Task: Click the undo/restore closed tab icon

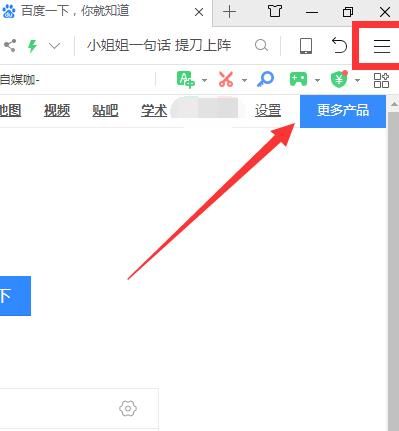Action: coord(339,45)
